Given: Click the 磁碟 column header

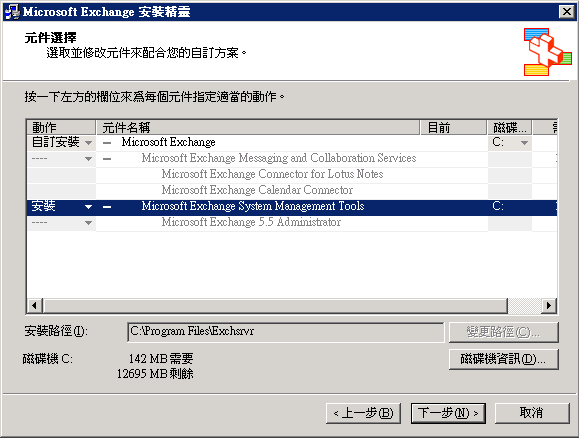Looking at the screenshot, I should click(510, 127).
